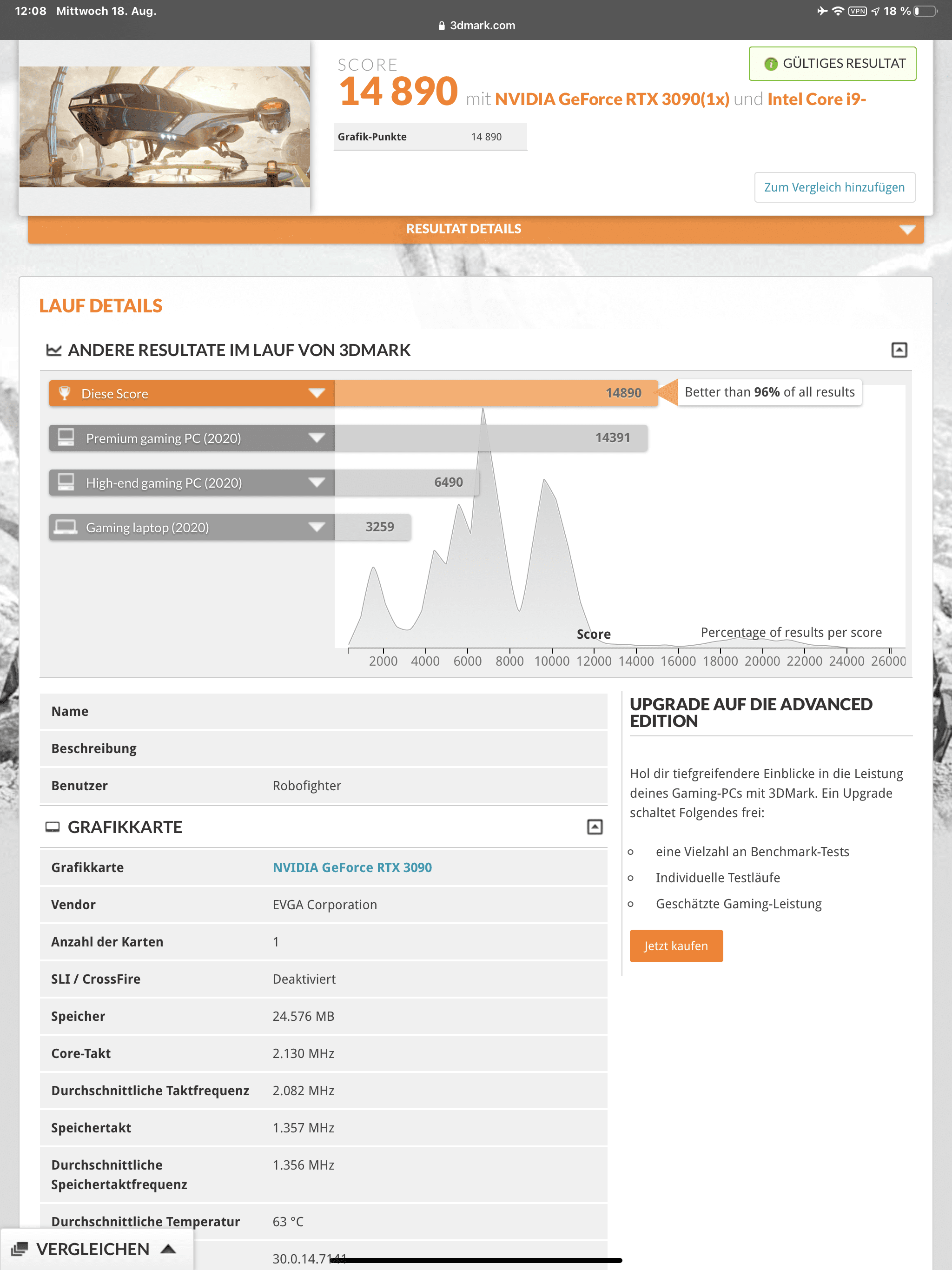Viewport: 952px width, 1270px height.
Task: Click the Speicher value 24.576 MB
Action: [x=303, y=1016]
